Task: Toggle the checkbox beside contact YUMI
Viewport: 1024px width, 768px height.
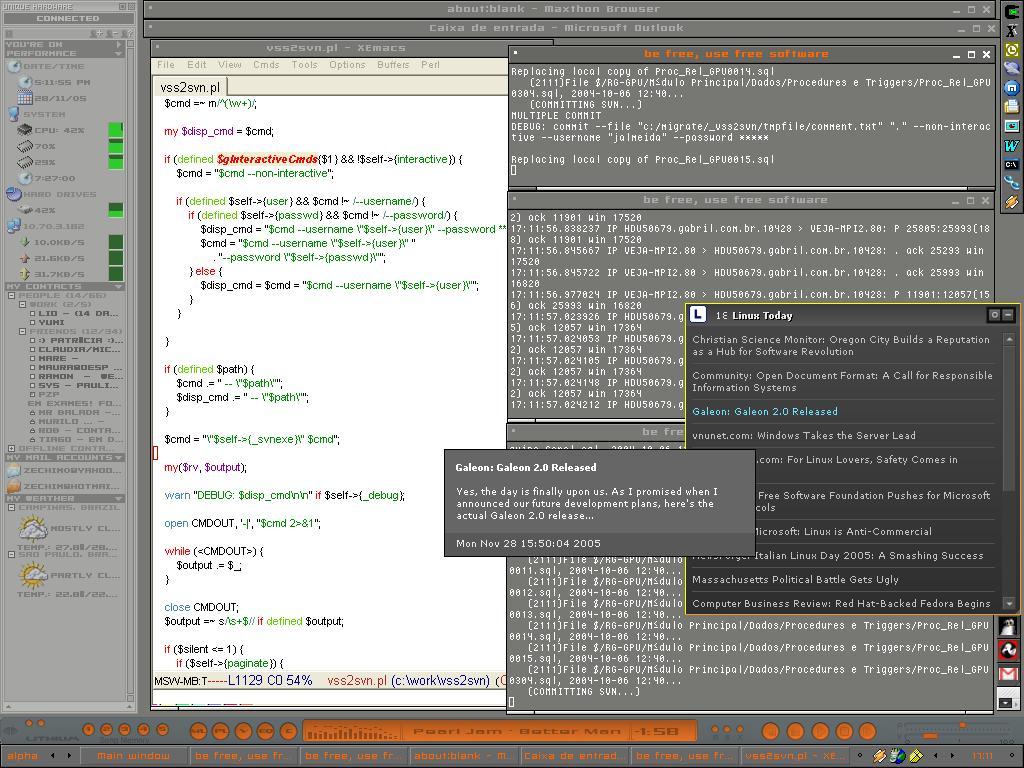Action: pos(33,323)
